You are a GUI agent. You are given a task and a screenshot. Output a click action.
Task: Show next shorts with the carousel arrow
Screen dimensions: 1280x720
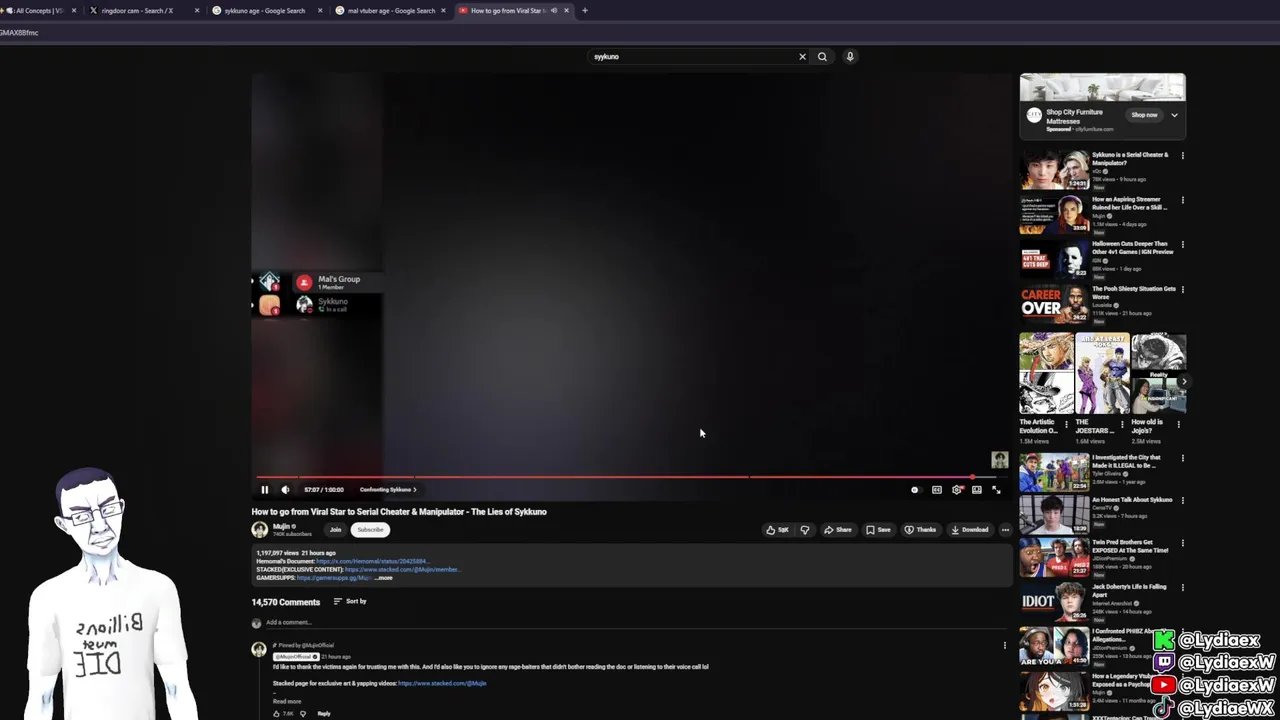(1183, 381)
